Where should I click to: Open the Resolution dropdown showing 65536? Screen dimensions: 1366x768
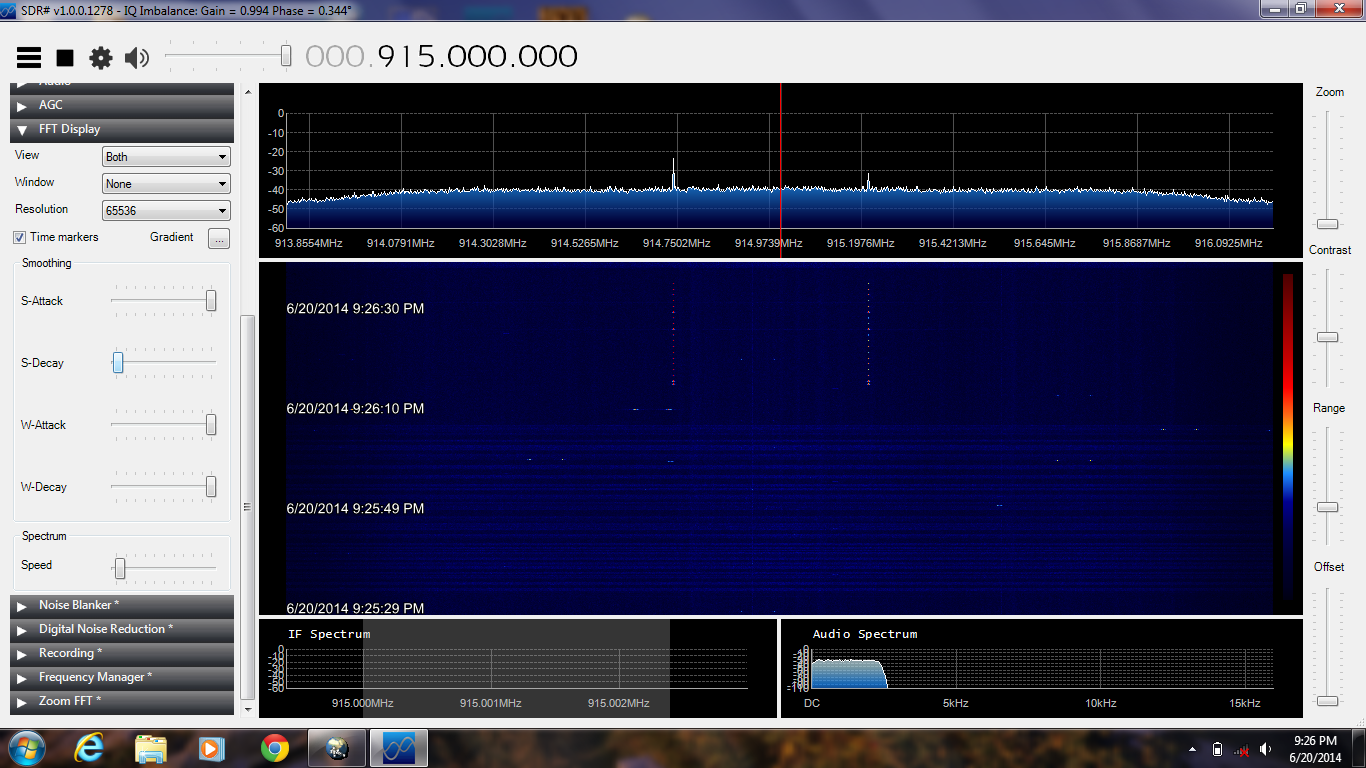166,211
